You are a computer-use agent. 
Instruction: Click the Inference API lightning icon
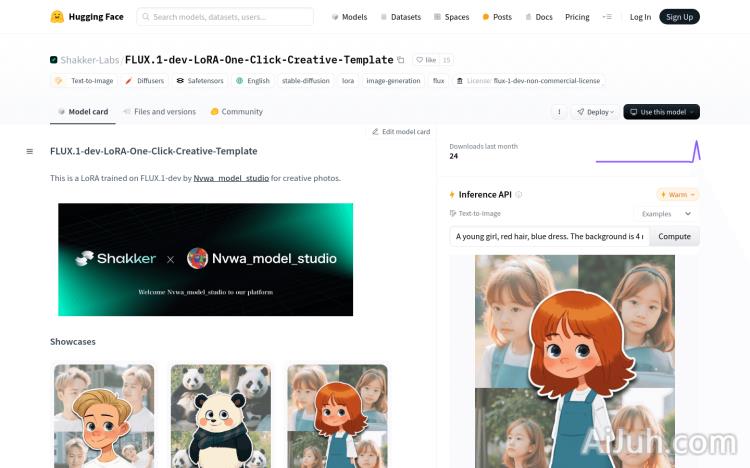(x=452, y=194)
